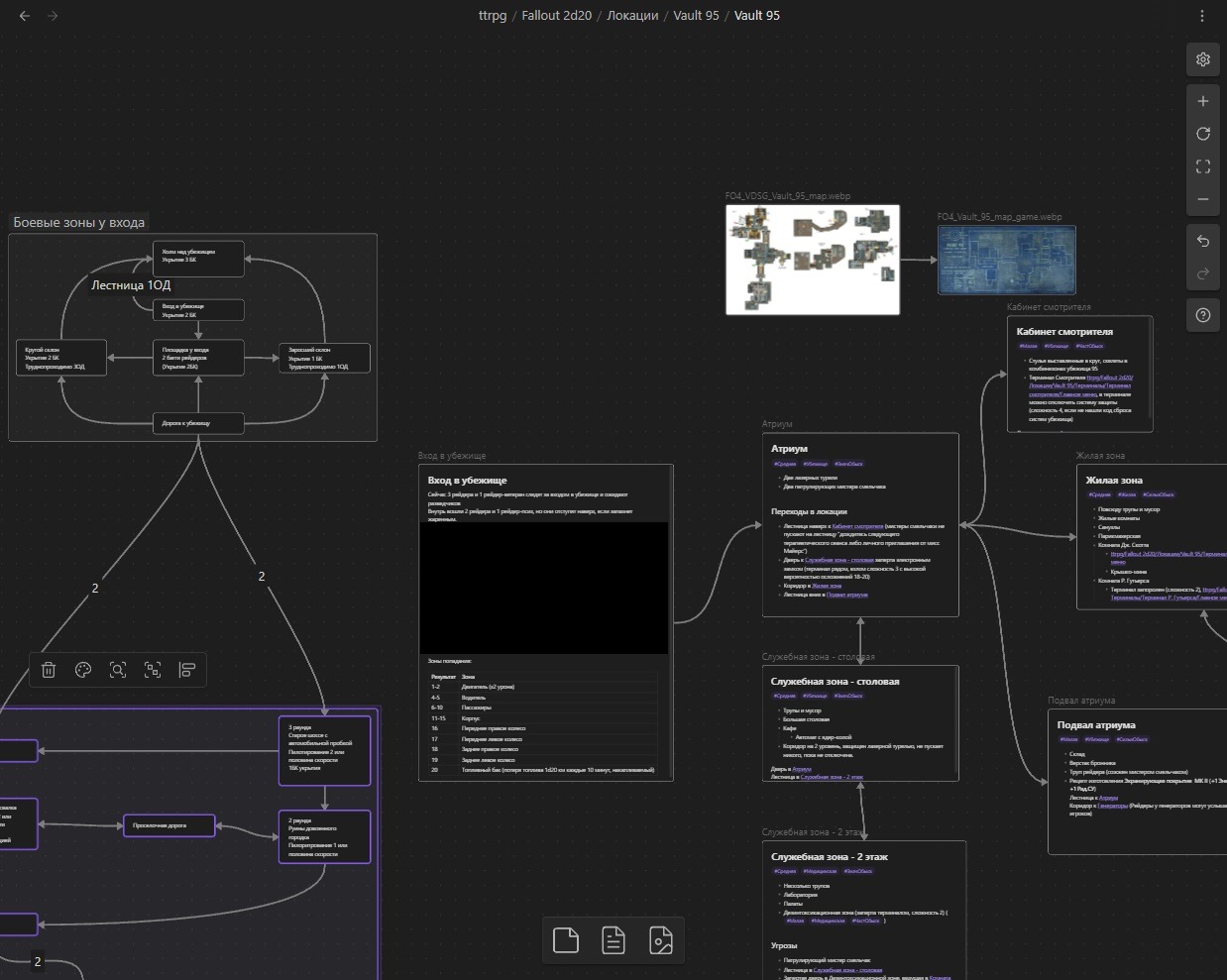The image size is (1227, 980).
Task: Delete selection with trash icon
Action: (49, 670)
